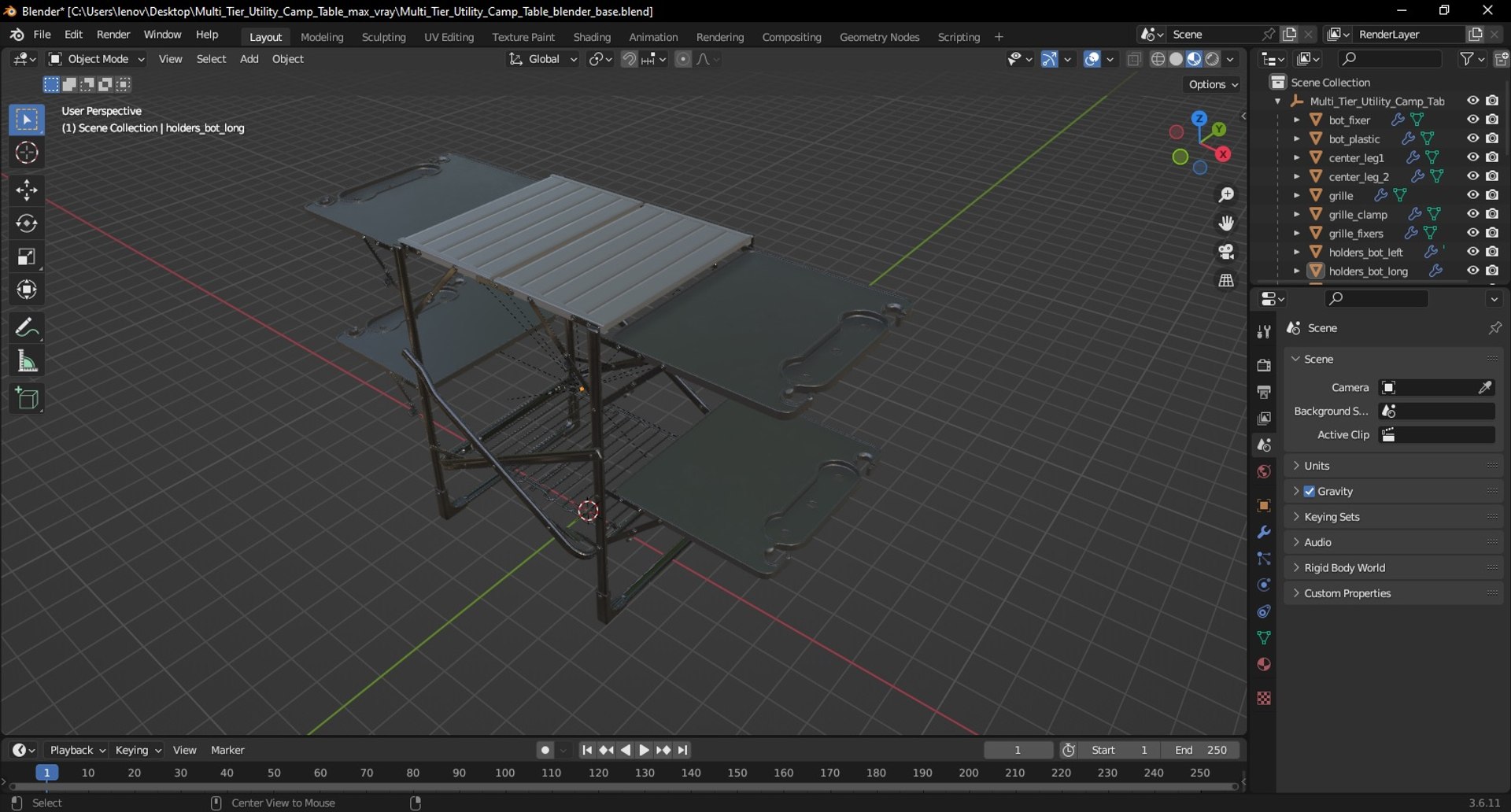The height and width of the screenshot is (812, 1511).
Task: Hide grille object with eye icon
Action: pyautogui.click(x=1472, y=195)
